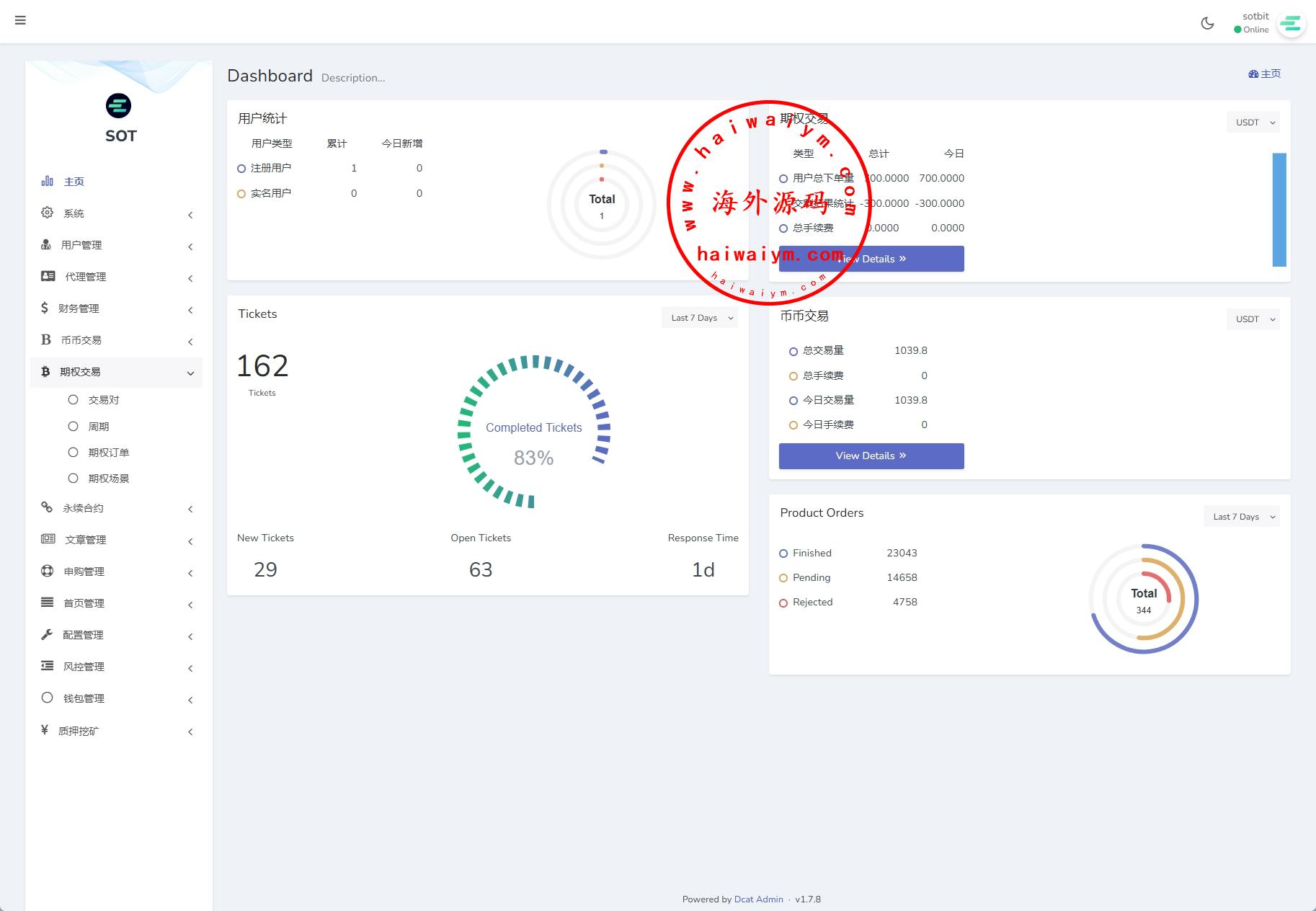Click the gear icon beside 系统

[48, 213]
